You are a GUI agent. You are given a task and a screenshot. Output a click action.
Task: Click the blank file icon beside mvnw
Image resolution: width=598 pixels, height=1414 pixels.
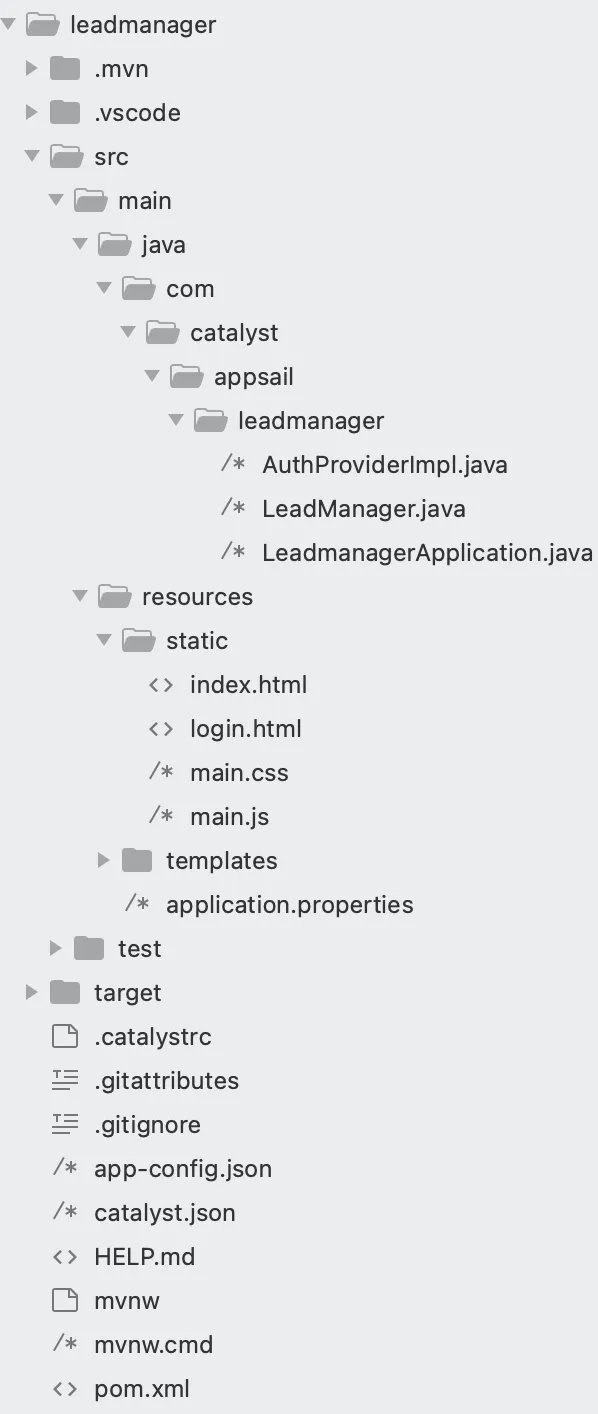tap(65, 1300)
